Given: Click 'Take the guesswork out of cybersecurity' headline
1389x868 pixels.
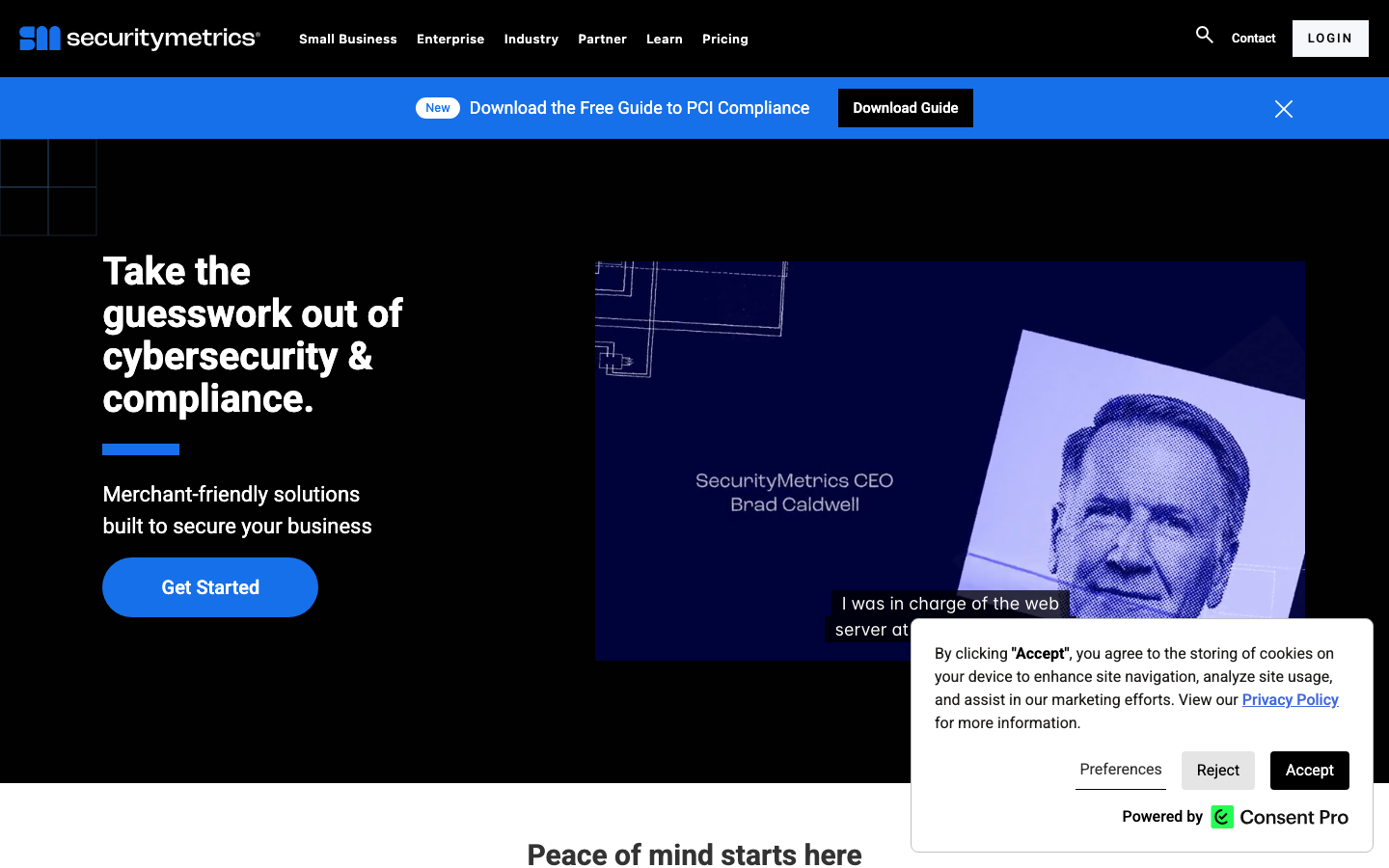Looking at the screenshot, I should pyautogui.click(x=253, y=335).
